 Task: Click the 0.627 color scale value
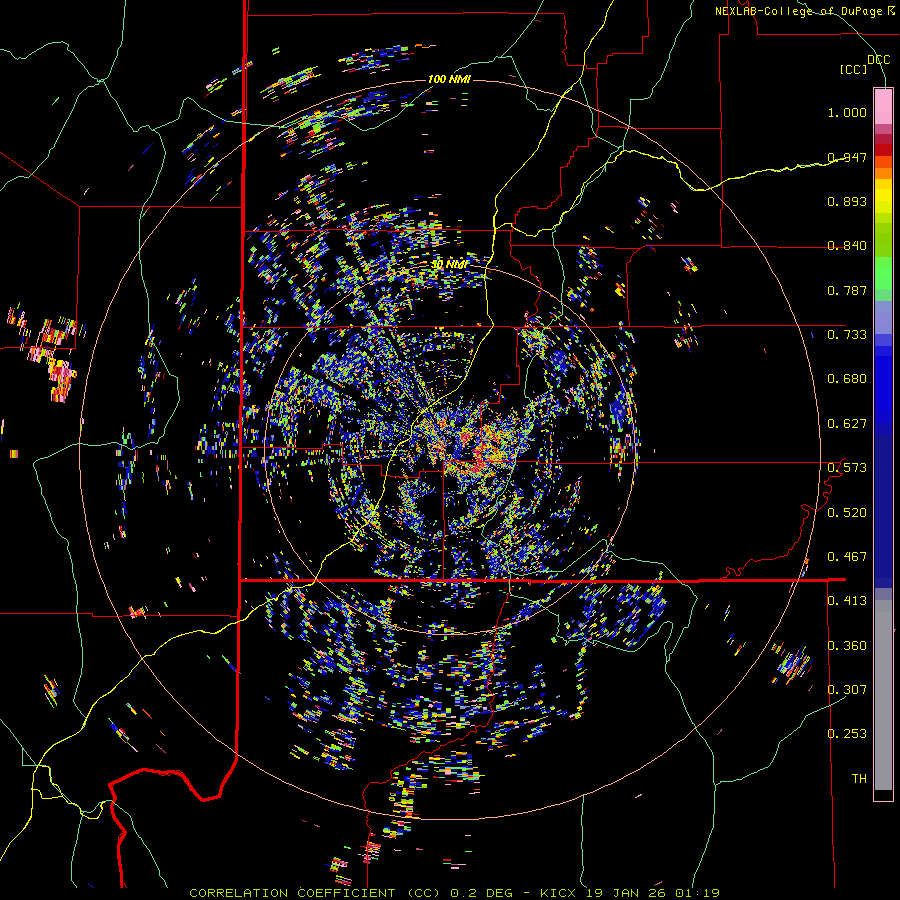pos(847,423)
